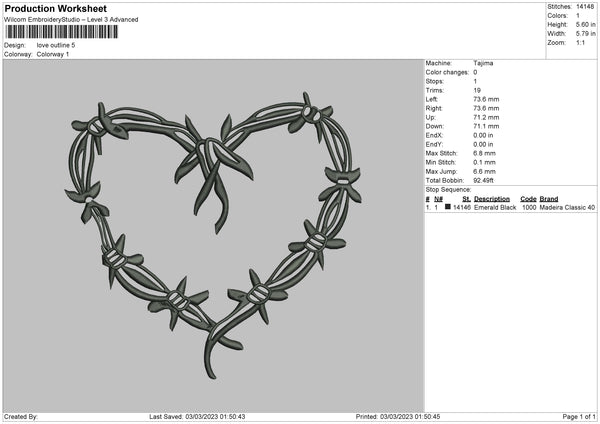The height and width of the screenshot is (424, 600).
Task: Click the Zoom 1:1 value
Action: click(x=580, y=42)
